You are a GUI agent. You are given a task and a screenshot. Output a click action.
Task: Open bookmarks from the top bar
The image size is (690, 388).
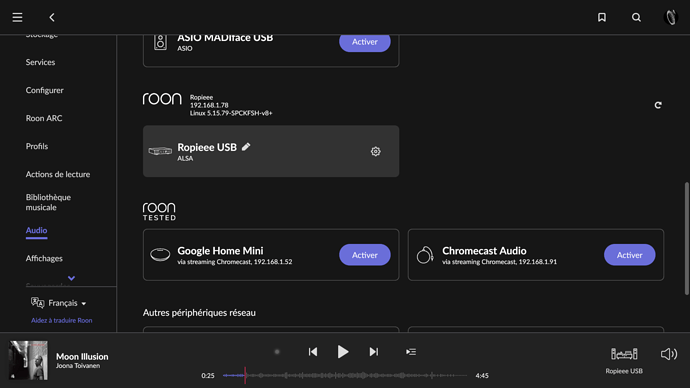(602, 17)
